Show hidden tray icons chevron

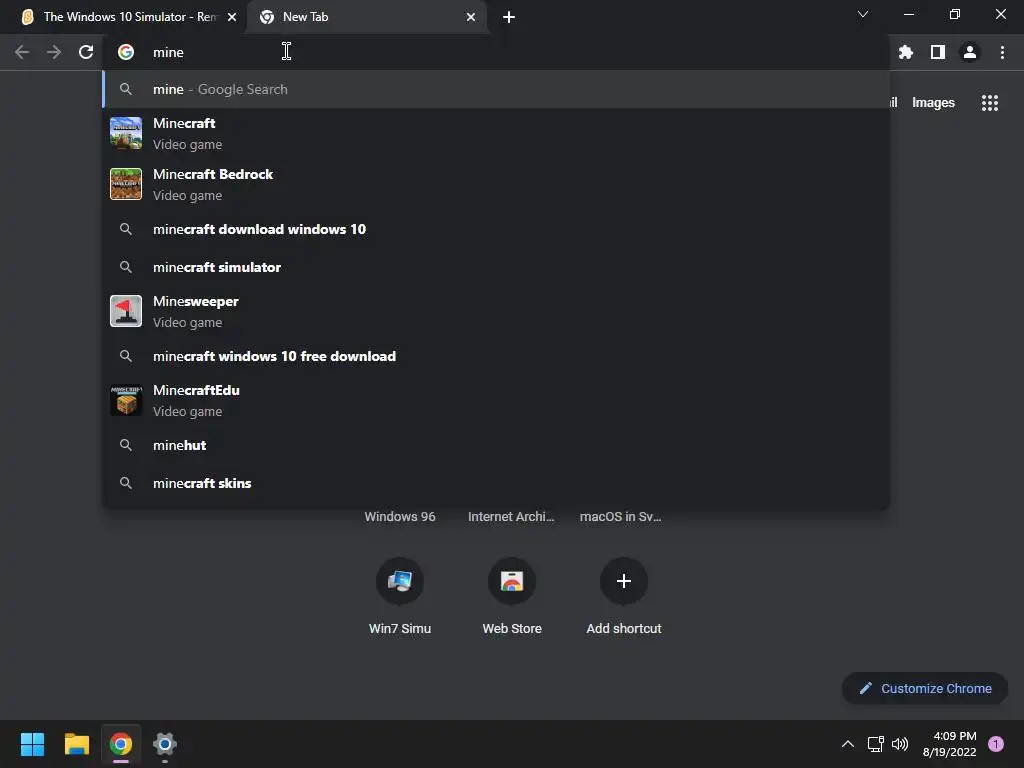(848, 744)
